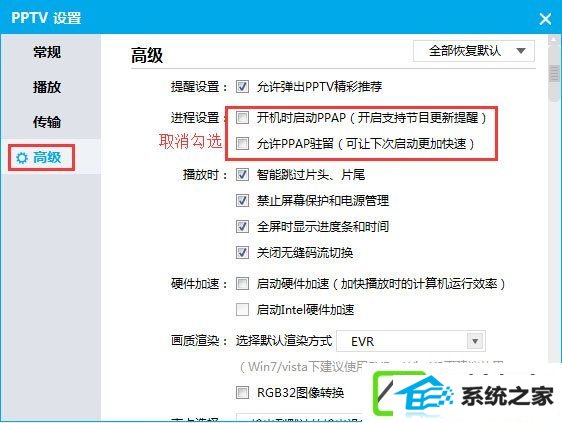Enable the 允许PPAP驻留 checkbox

click(x=242, y=143)
